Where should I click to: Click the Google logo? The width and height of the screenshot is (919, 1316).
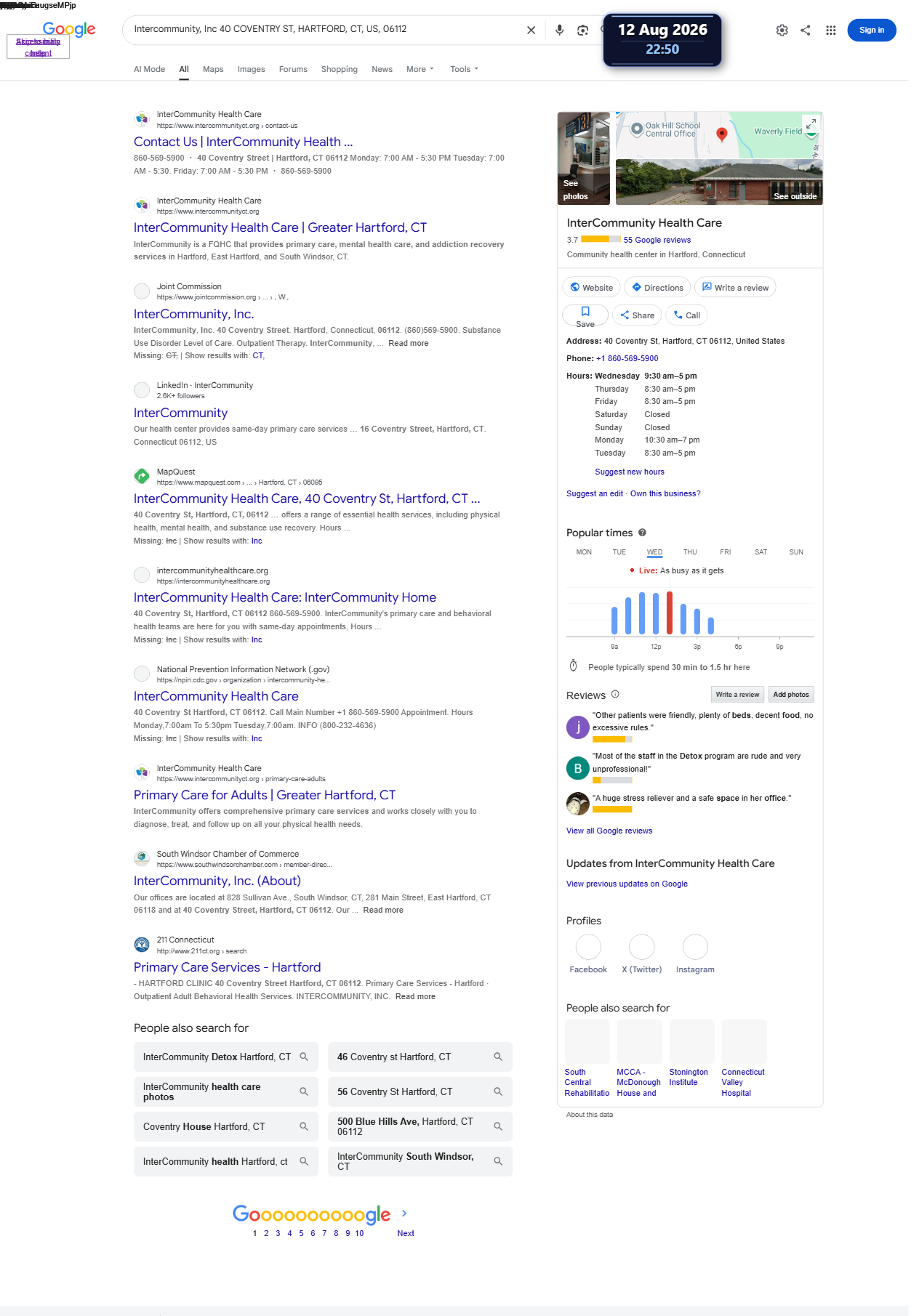69,29
